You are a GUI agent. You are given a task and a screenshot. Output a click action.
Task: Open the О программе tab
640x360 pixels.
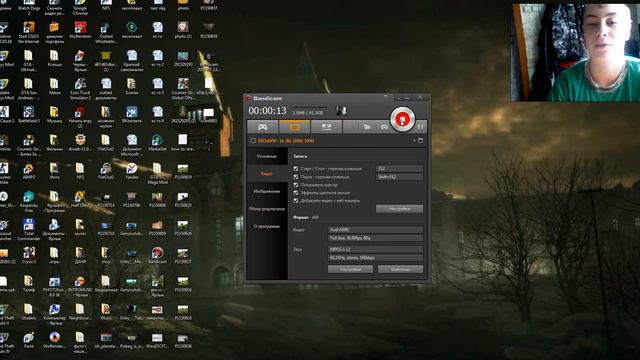pos(267,227)
